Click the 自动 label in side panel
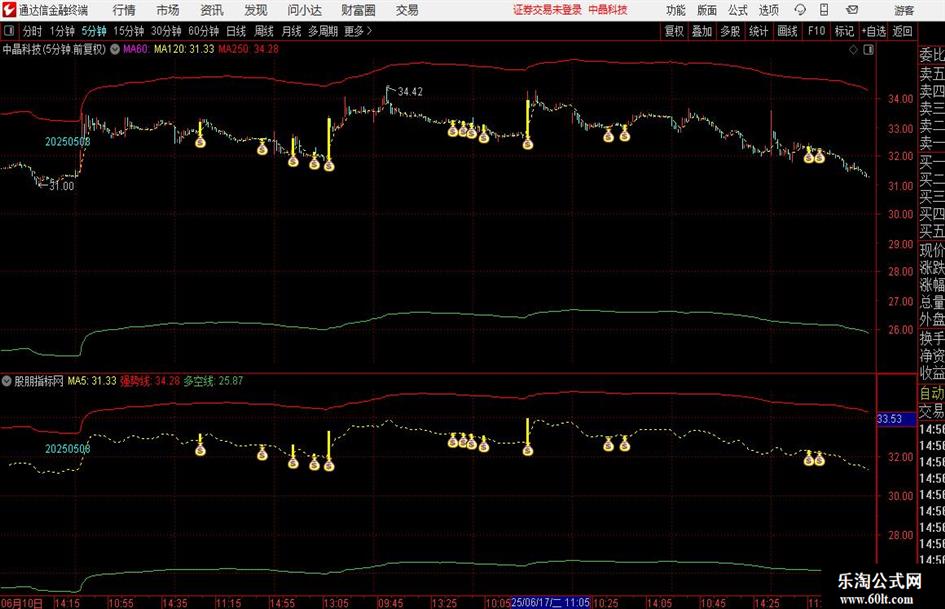Viewport: 945px width, 609px height. (932, 393)
